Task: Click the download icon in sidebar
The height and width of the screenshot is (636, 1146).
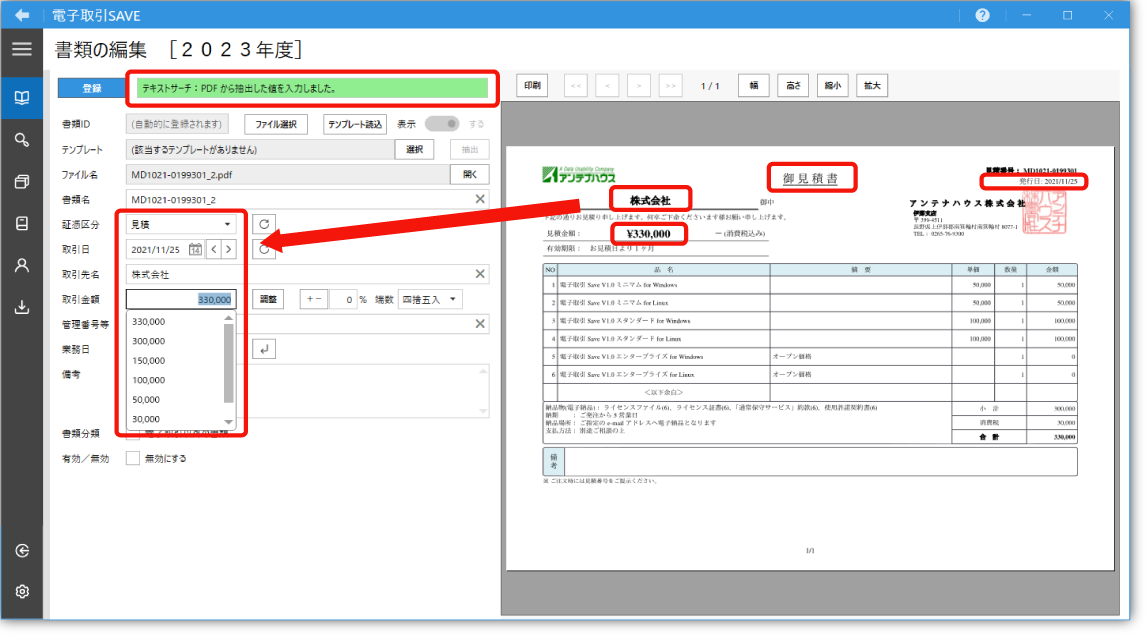Action: pyautogui.click(x=21, y=307)
